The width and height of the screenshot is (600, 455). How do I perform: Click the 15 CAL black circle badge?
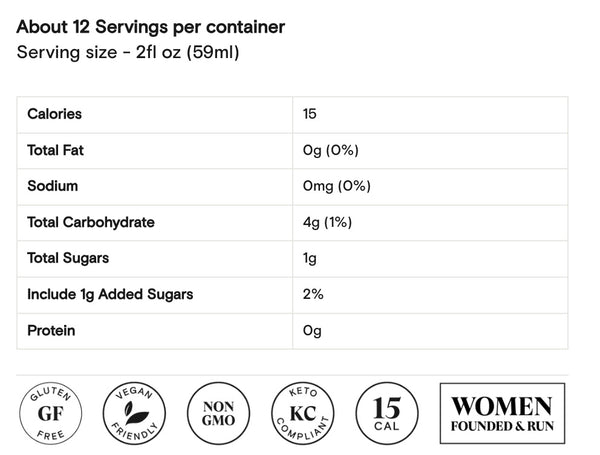tap(386, 412)
